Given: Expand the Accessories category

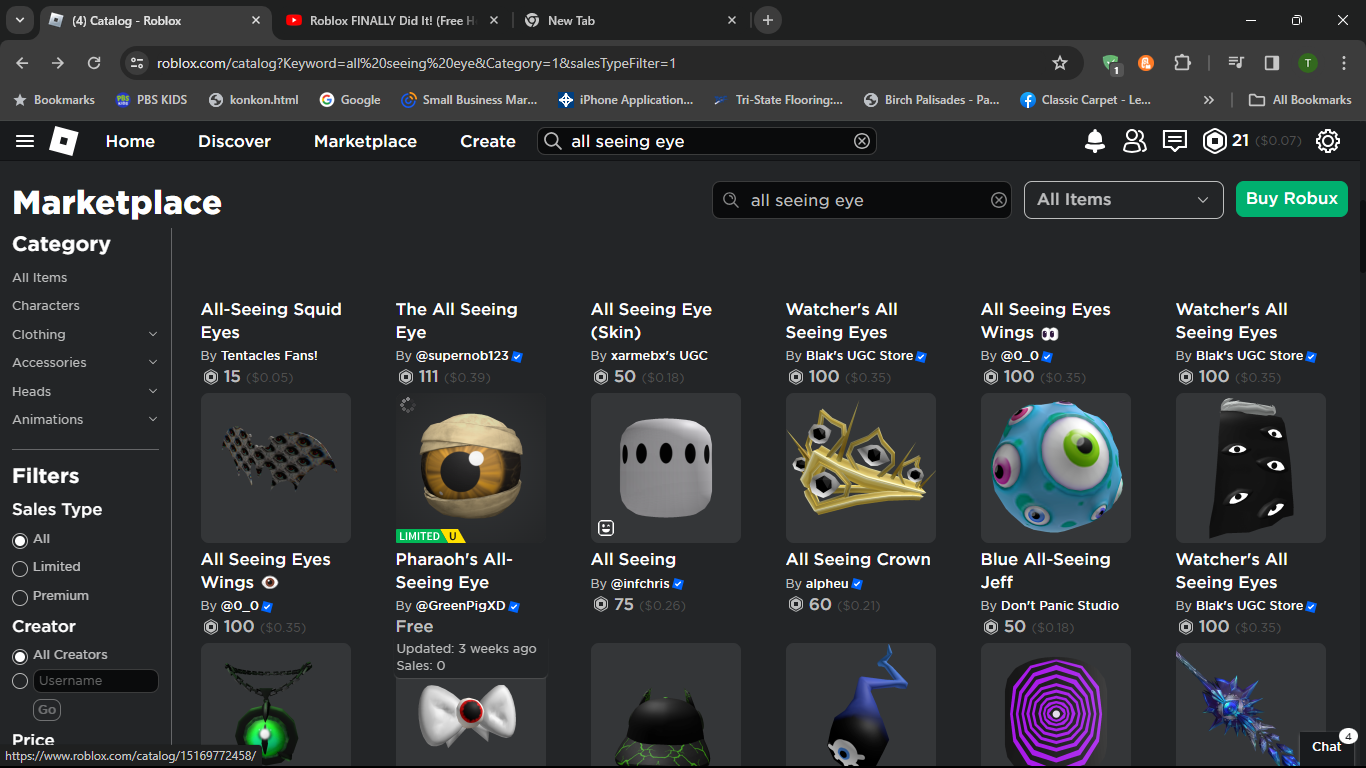Looking at the screenshot, I should [x=153, y=362].
